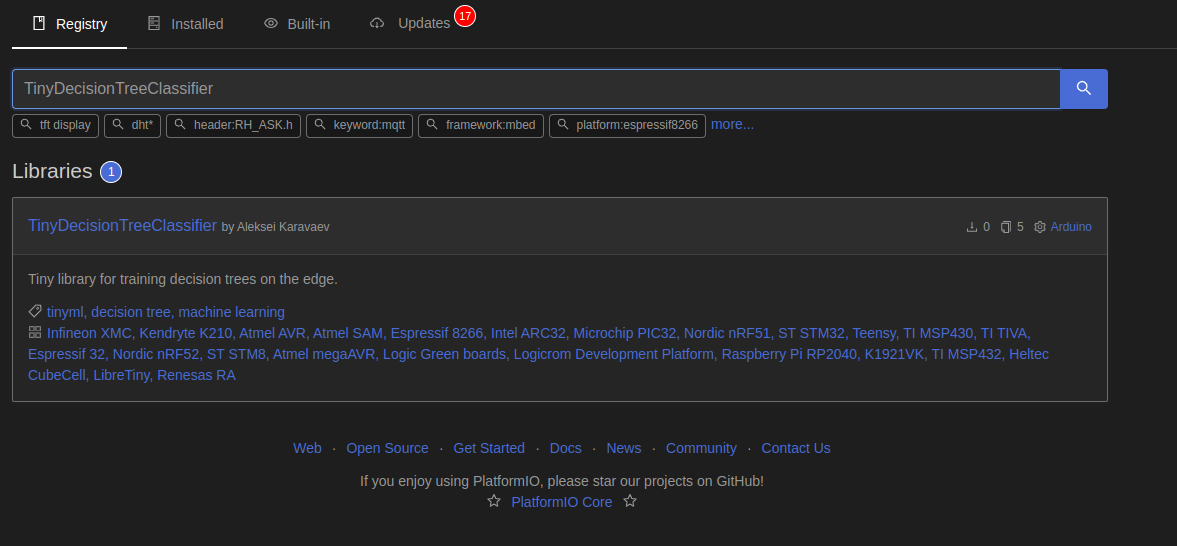1177x546 pixels.
Task: Open the Infineon XMC platform link
Action: tap(89, 333)
